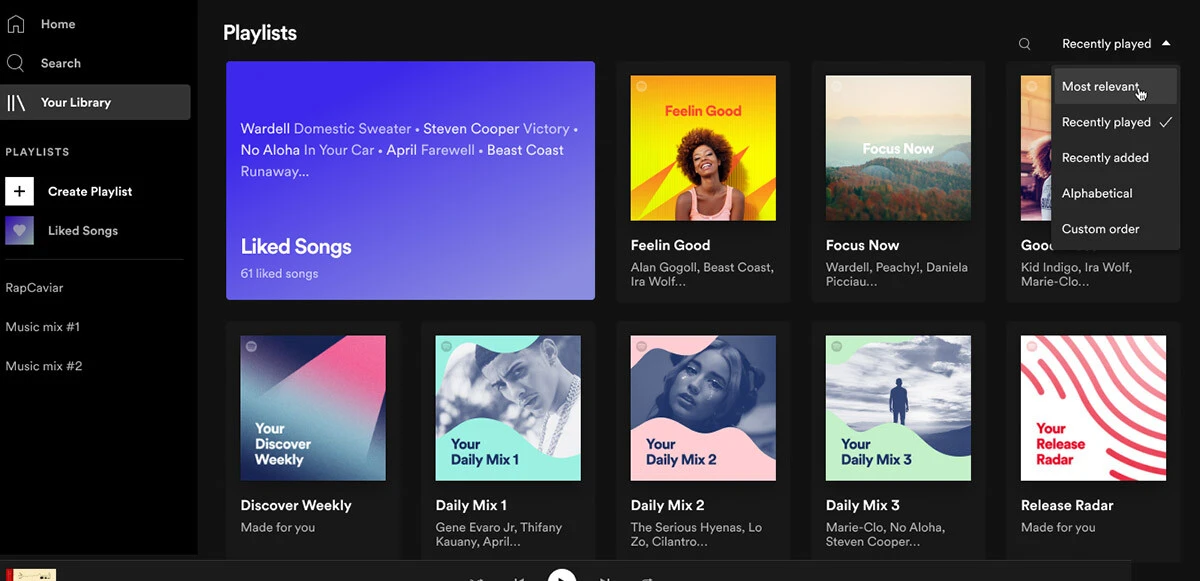Toggle repeat in the playback bar
Viewport: 1200px width, 581px height.
pos(646,575)
